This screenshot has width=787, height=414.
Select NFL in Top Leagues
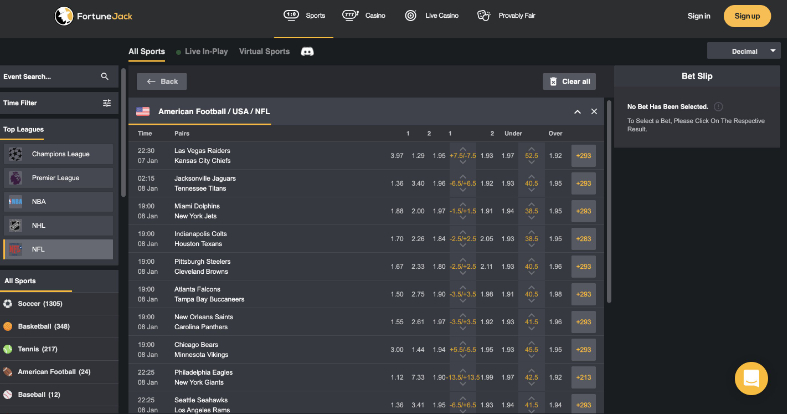click(58, 249)
